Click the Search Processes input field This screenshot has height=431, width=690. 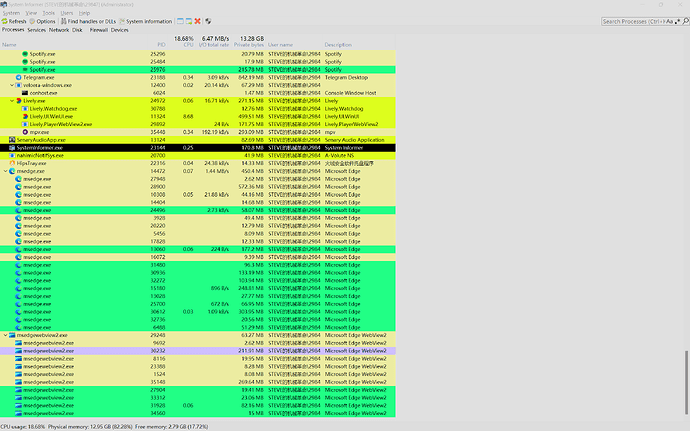pyautogui.click(x=633, y=21)
